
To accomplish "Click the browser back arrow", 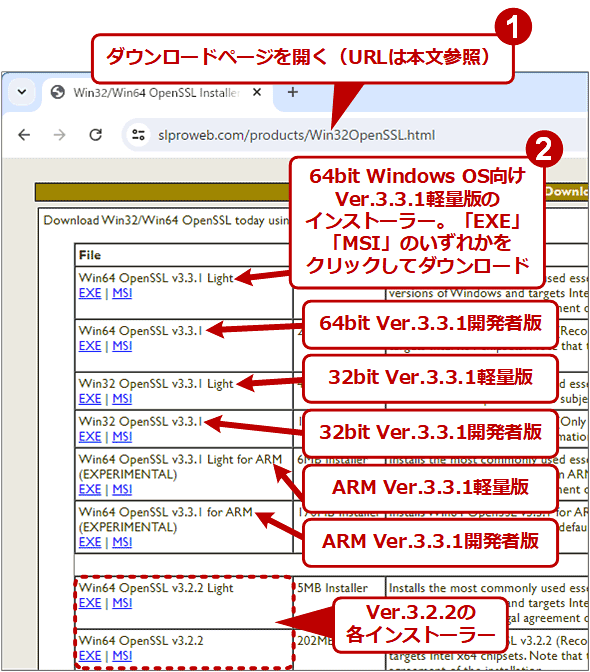I will (24, 135).
